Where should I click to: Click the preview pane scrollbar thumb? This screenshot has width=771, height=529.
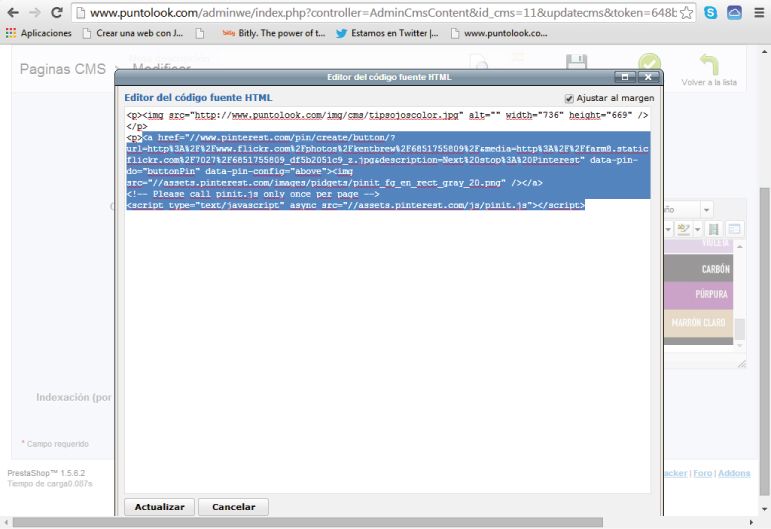tap(740, 329)
